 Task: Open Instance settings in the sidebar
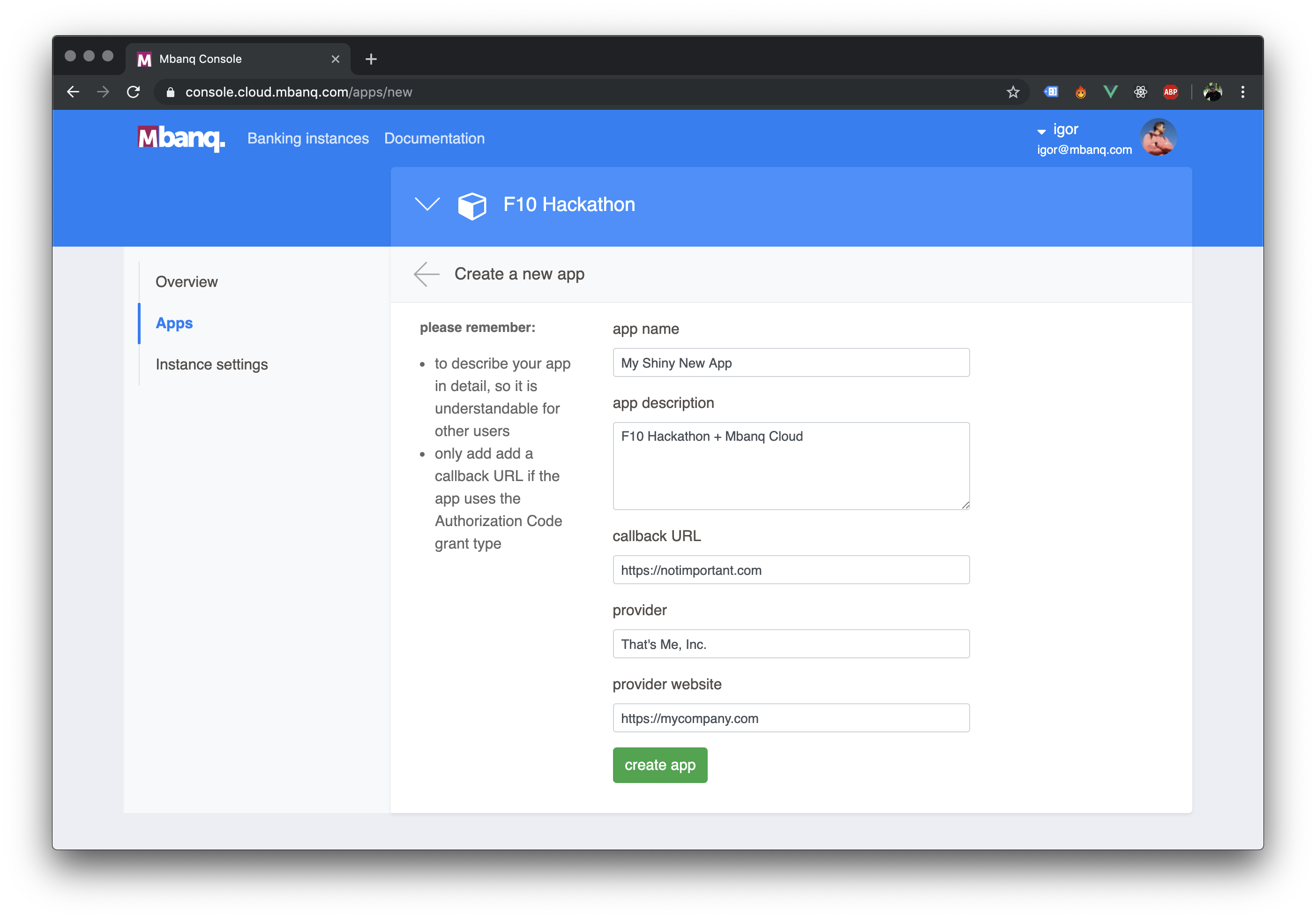[211, 364]
